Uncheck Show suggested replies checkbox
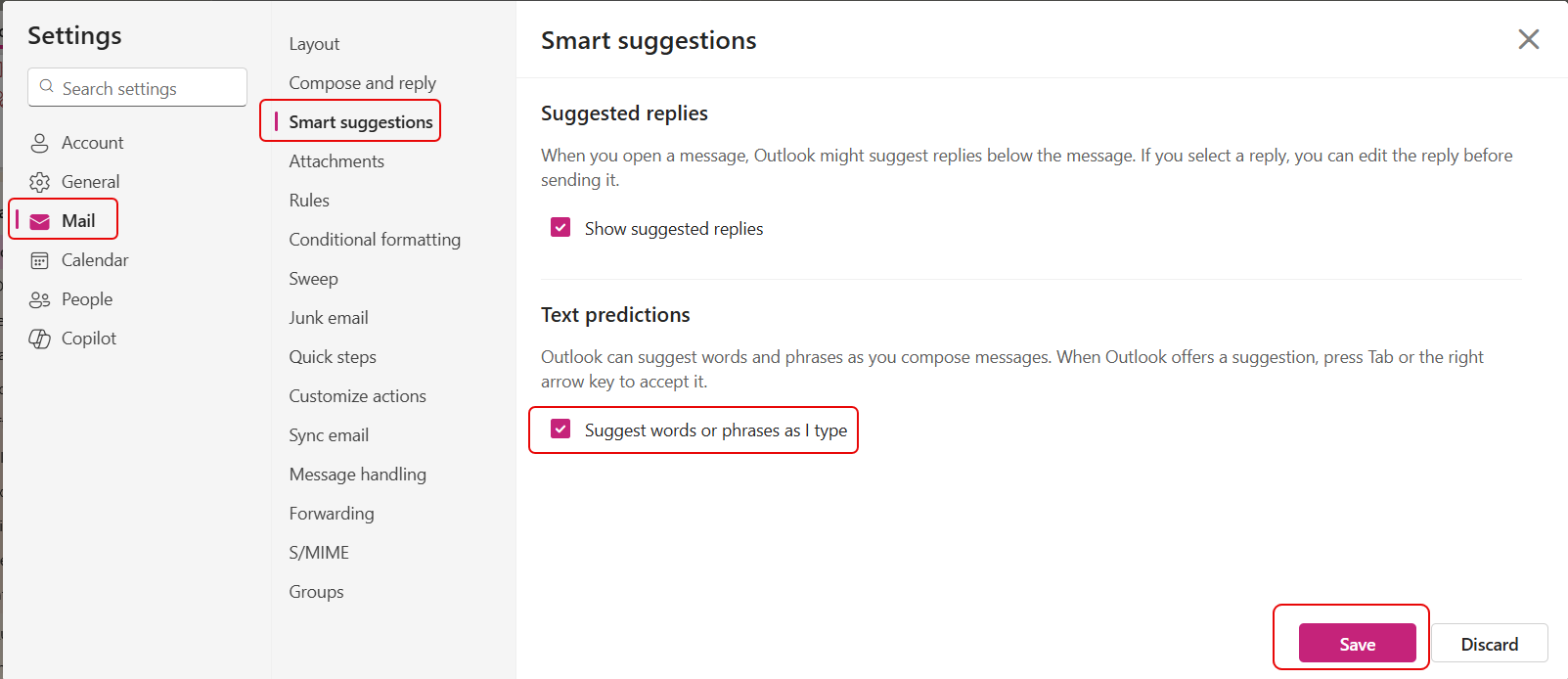Screen dimensions: 1568x679 [560, 228]
